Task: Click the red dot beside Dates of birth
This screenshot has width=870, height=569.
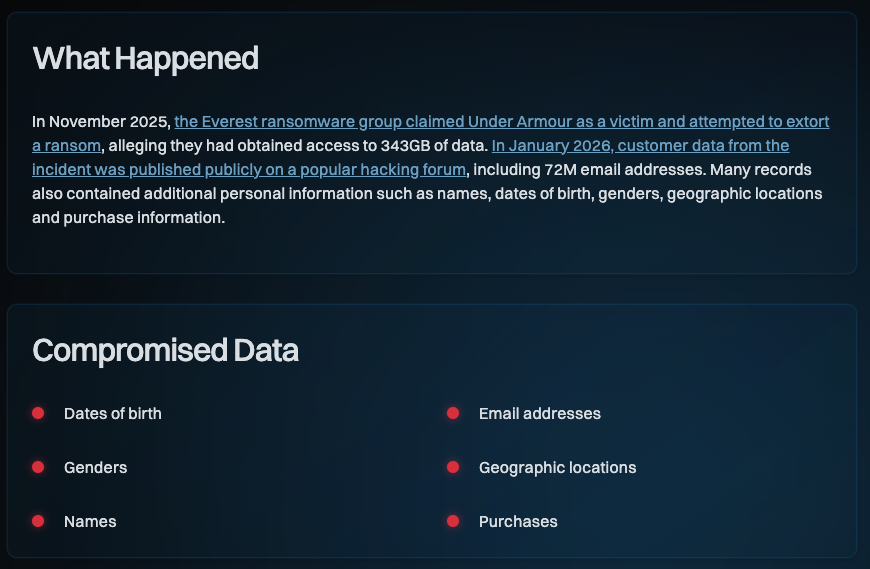Action: [38, 413]
